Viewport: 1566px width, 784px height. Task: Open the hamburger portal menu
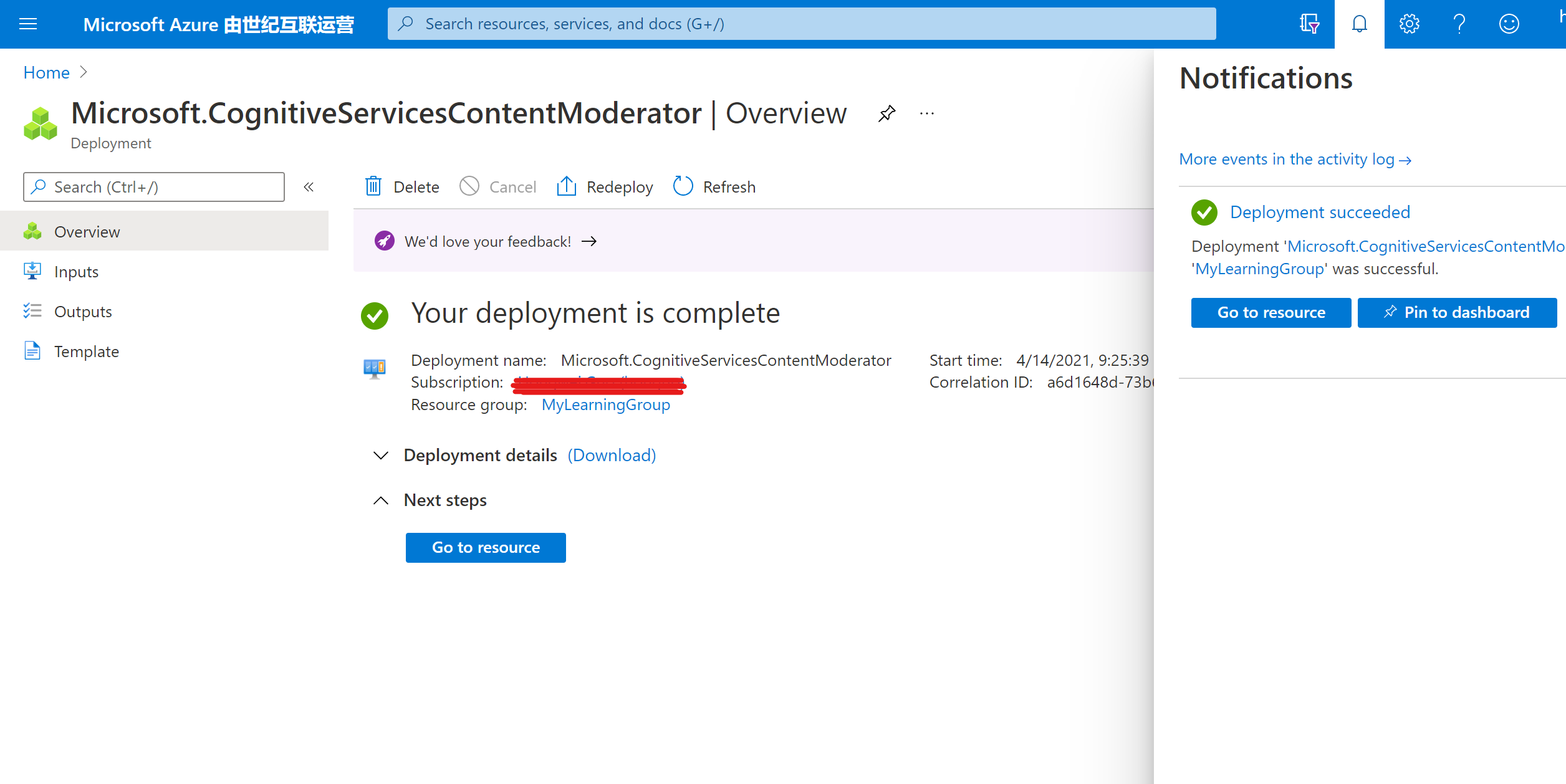28,24
